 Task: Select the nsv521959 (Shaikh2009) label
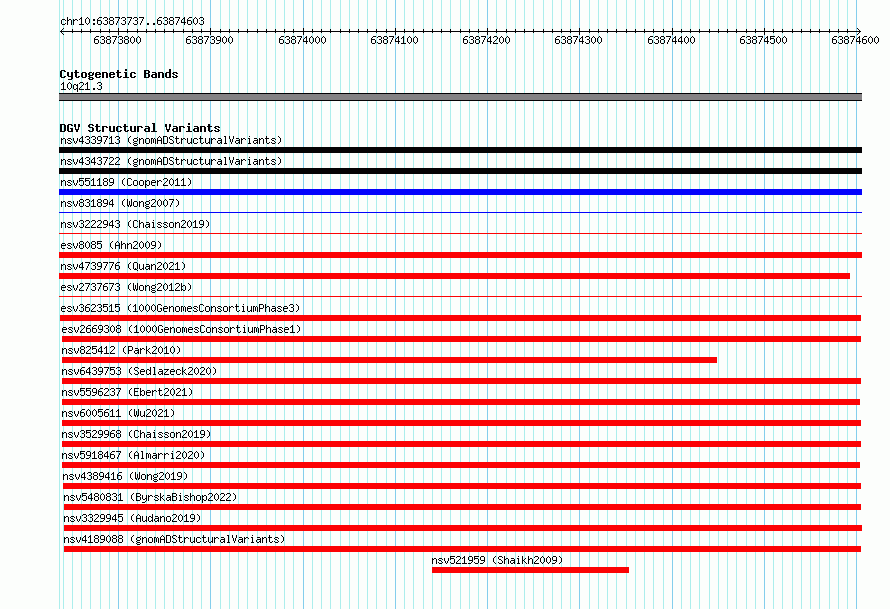coord(497,560)
